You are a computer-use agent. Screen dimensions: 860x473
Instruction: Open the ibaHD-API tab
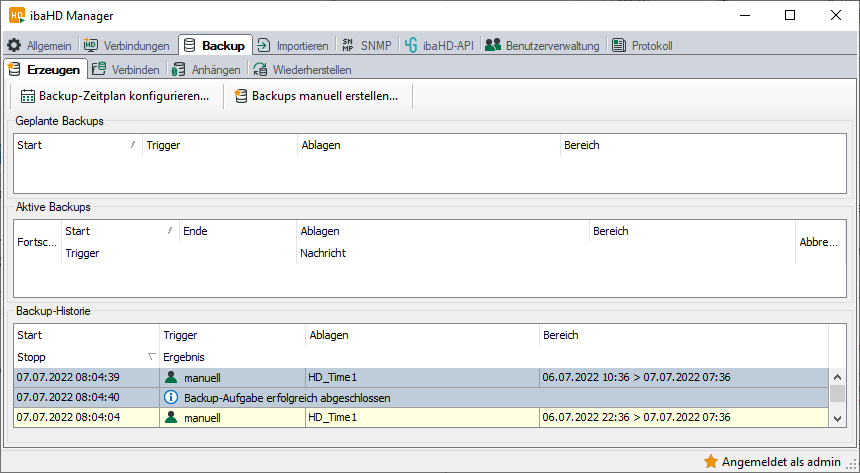pyautogui.click(x=438, y=46)
